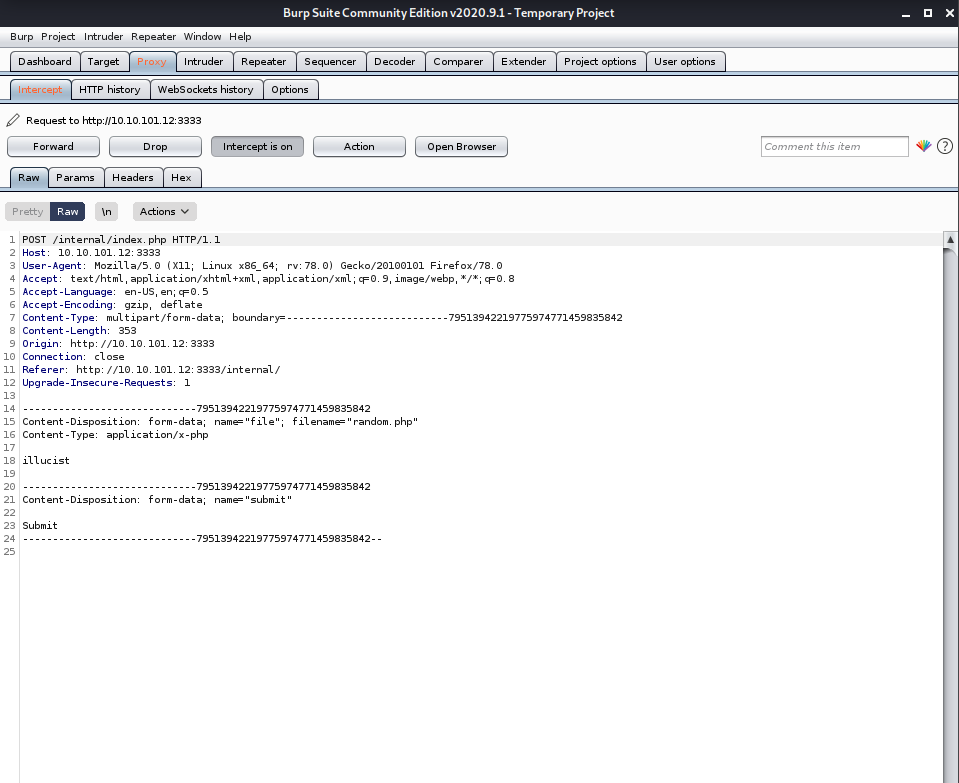The image size is (959, 783).
Task: Click the Connection: close line
Action: (73, 357)
